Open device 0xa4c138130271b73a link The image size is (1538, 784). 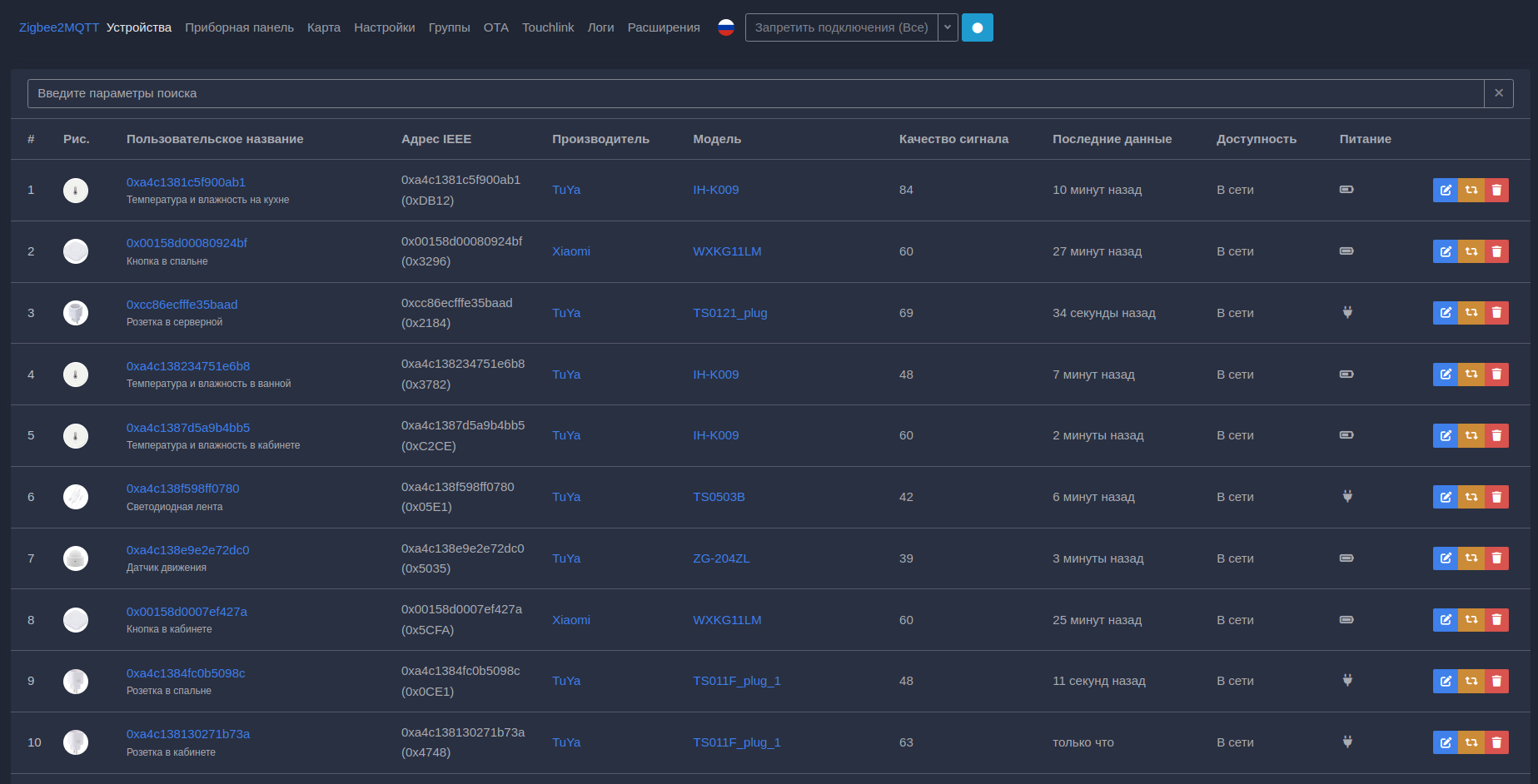[x=188, y=734]
